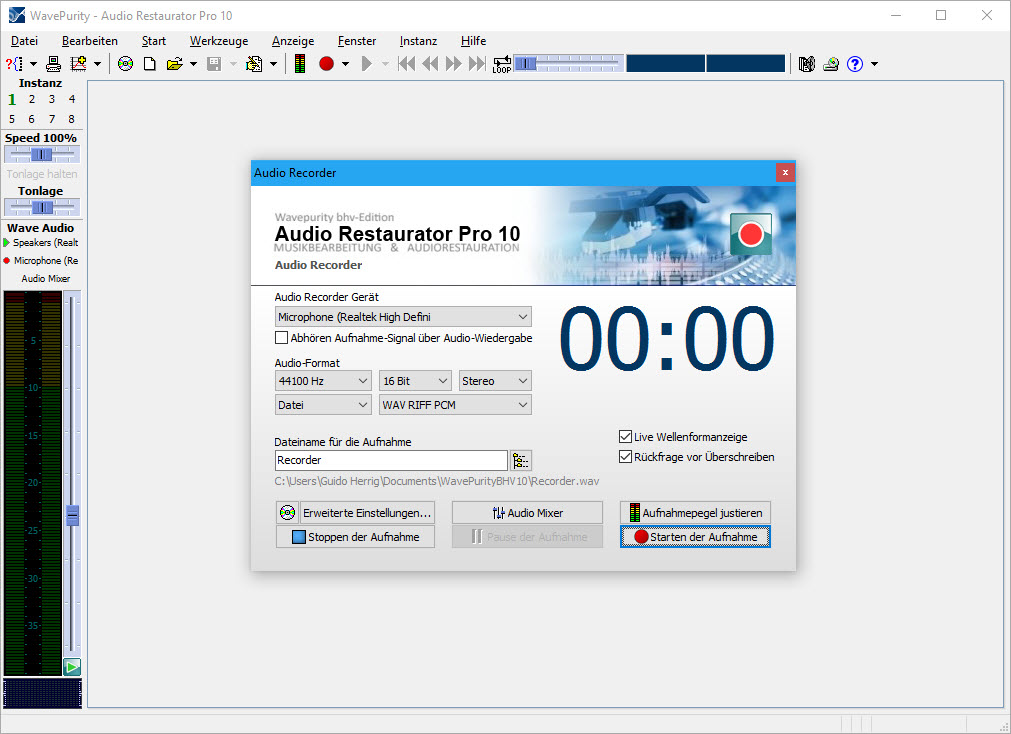This screenshot has height=734, width=1011.
Task: Click the skip-to-start toolbar button
Action: [x=406, y=64]
